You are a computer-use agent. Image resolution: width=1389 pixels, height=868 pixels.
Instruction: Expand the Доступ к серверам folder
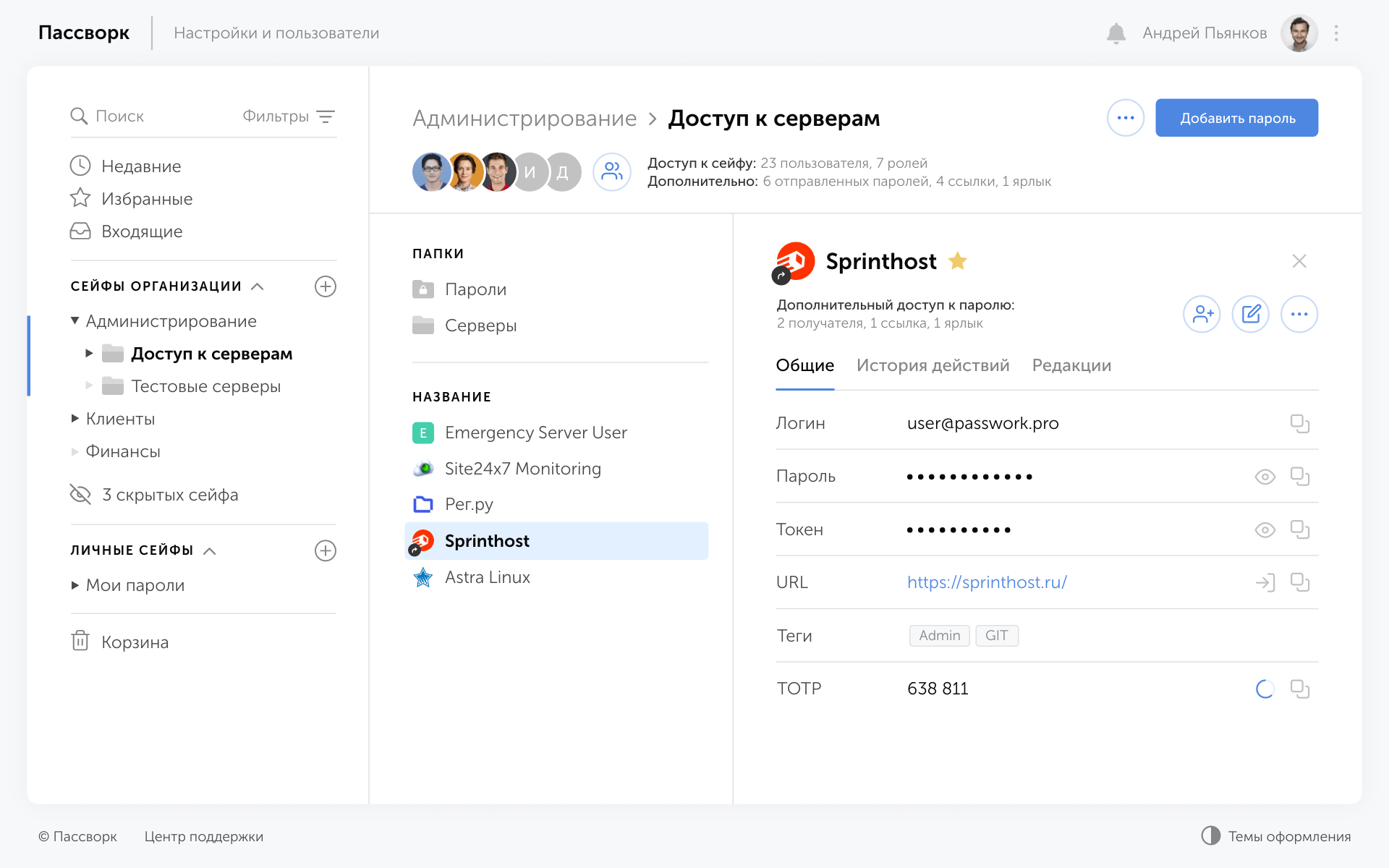pyautogui.click(x=89, y=354)
